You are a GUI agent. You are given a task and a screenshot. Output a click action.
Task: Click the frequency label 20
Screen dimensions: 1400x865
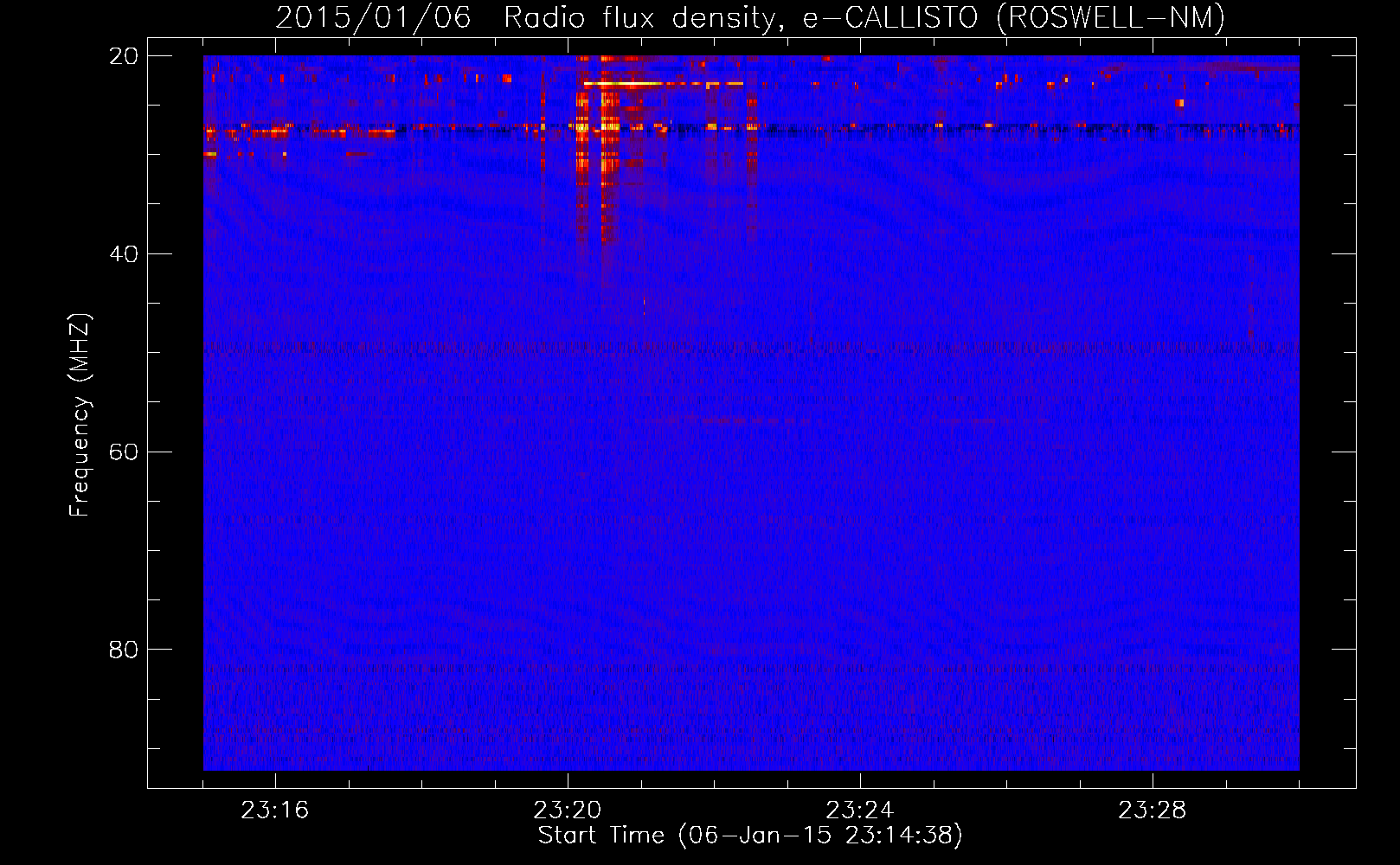(x=124, y=56)
